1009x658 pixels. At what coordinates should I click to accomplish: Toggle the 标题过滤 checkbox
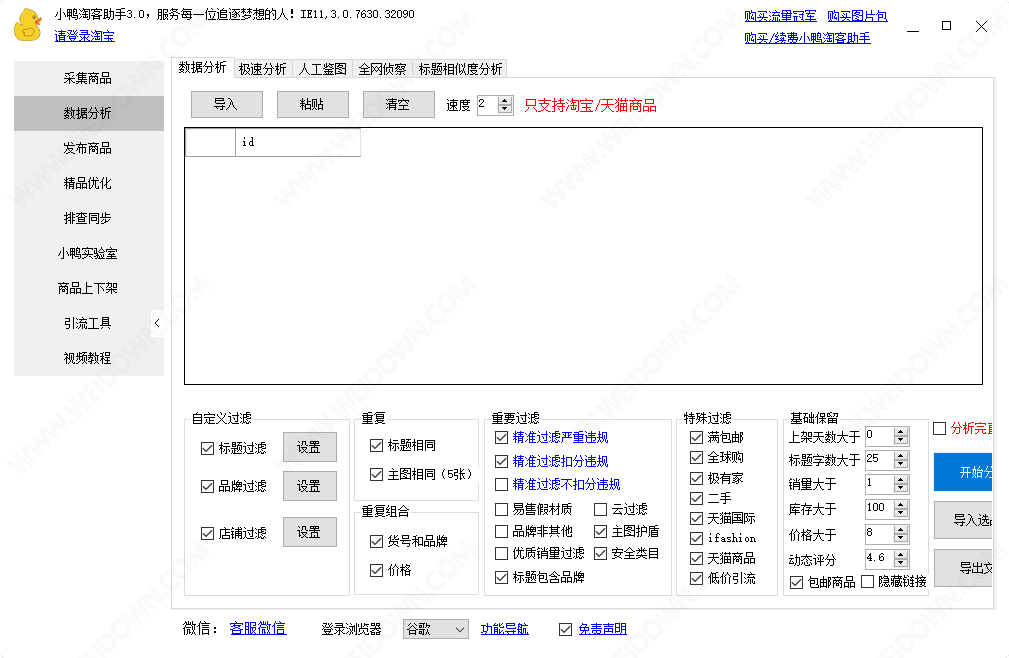point(208,449)
